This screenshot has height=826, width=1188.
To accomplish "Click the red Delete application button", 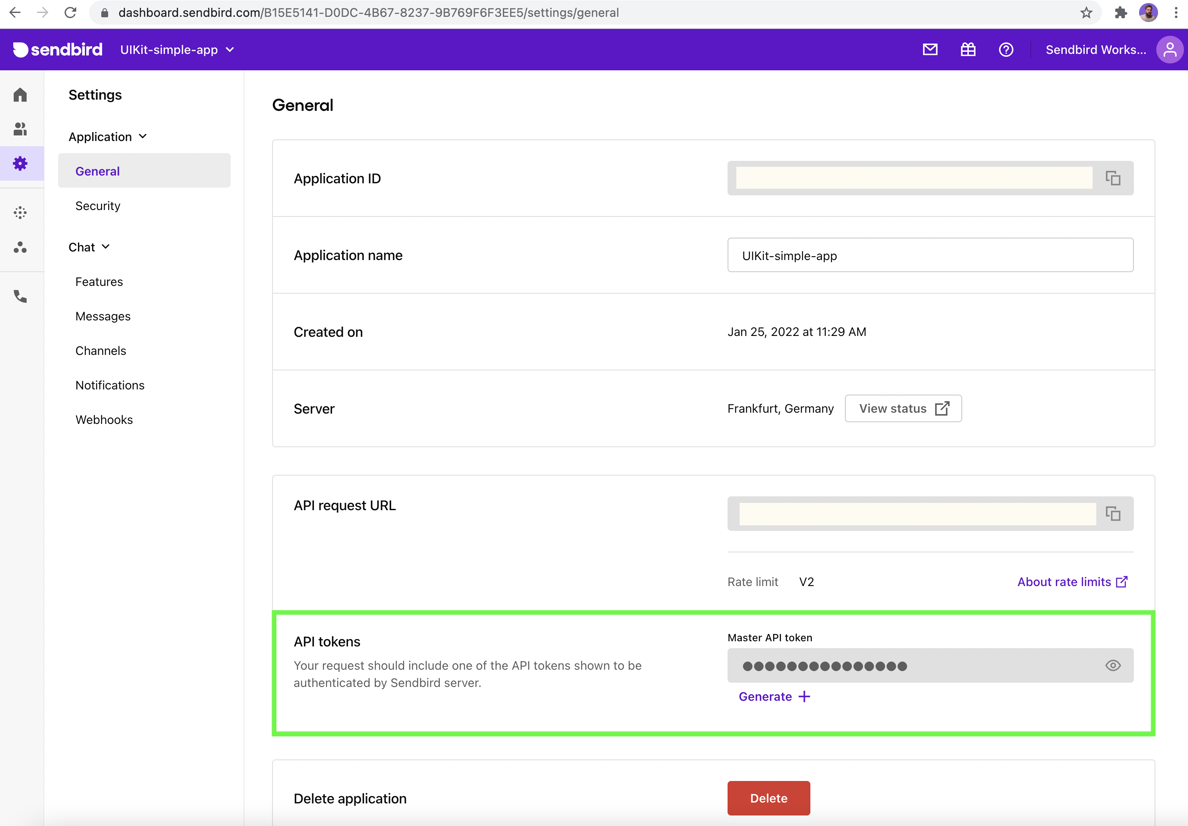I will tap(768, 798).
